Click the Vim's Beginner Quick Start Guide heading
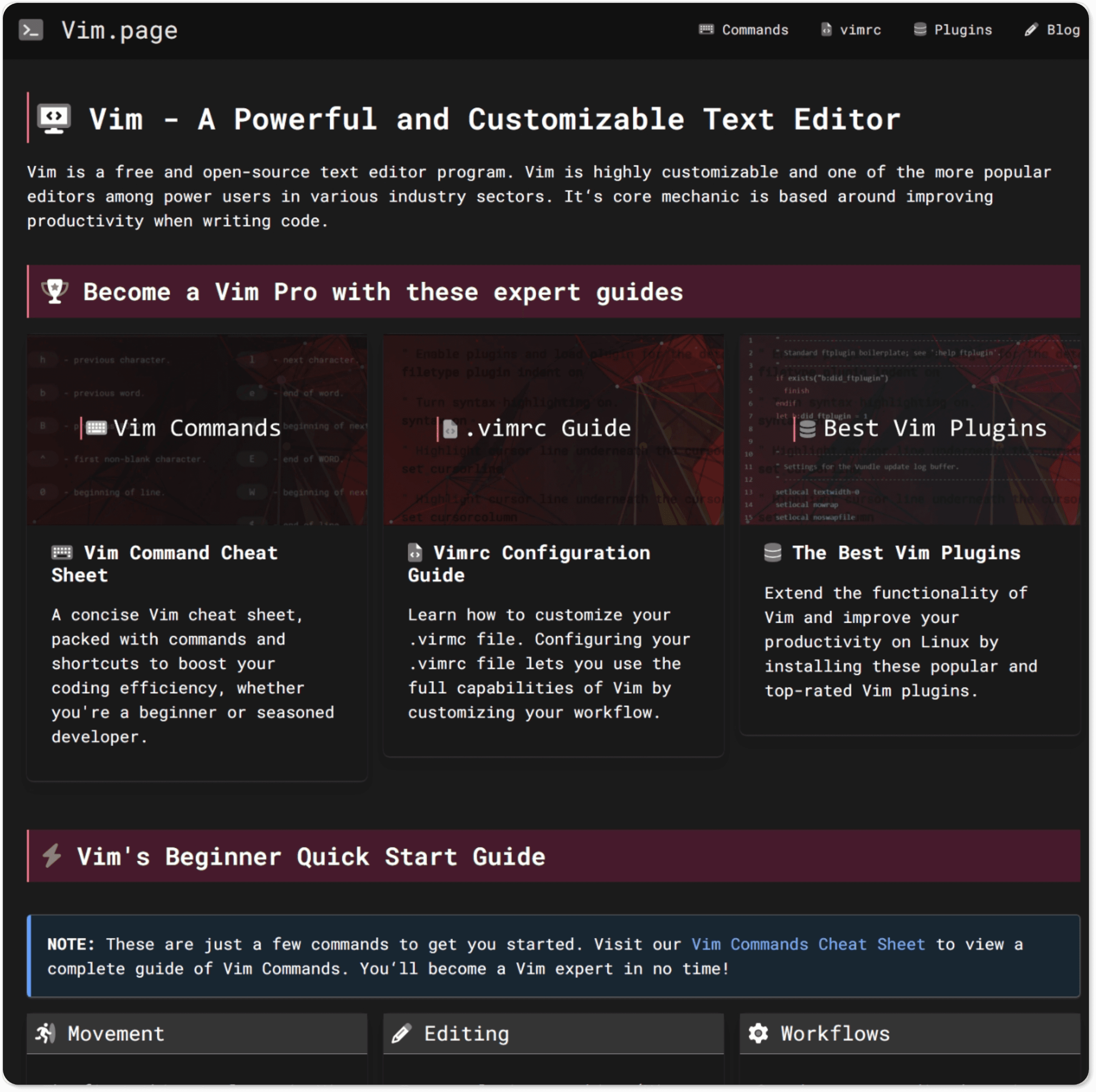1096x1092 pixels. (311, 856)
